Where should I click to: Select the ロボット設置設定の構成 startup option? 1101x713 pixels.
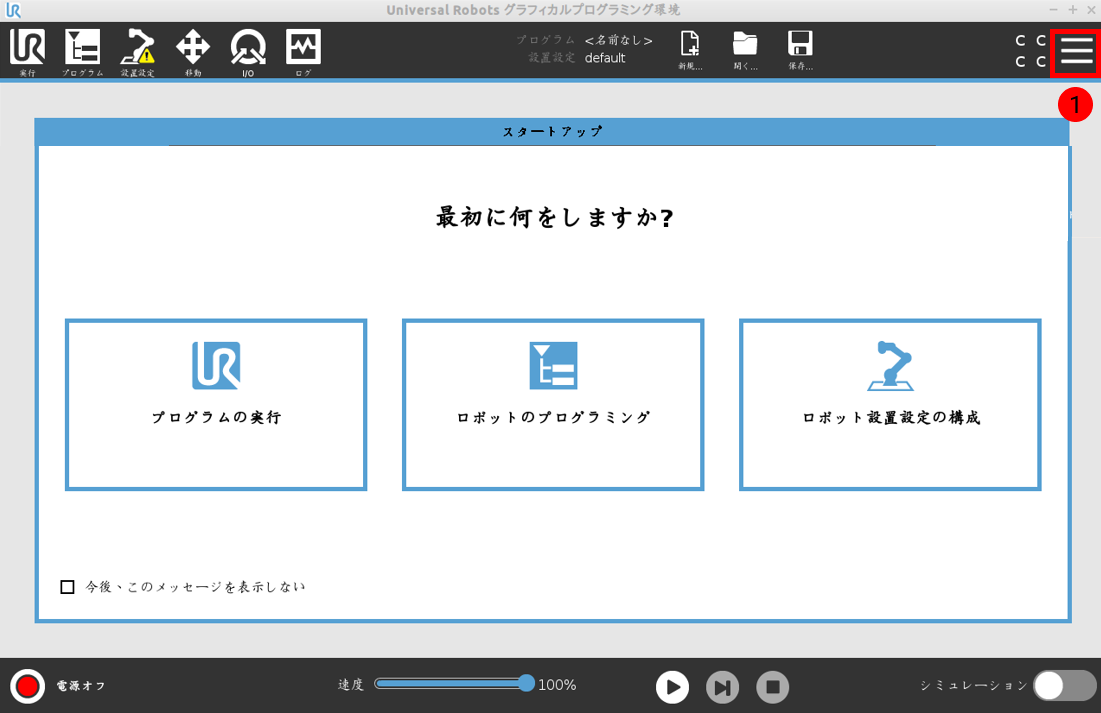click(890, 405)
